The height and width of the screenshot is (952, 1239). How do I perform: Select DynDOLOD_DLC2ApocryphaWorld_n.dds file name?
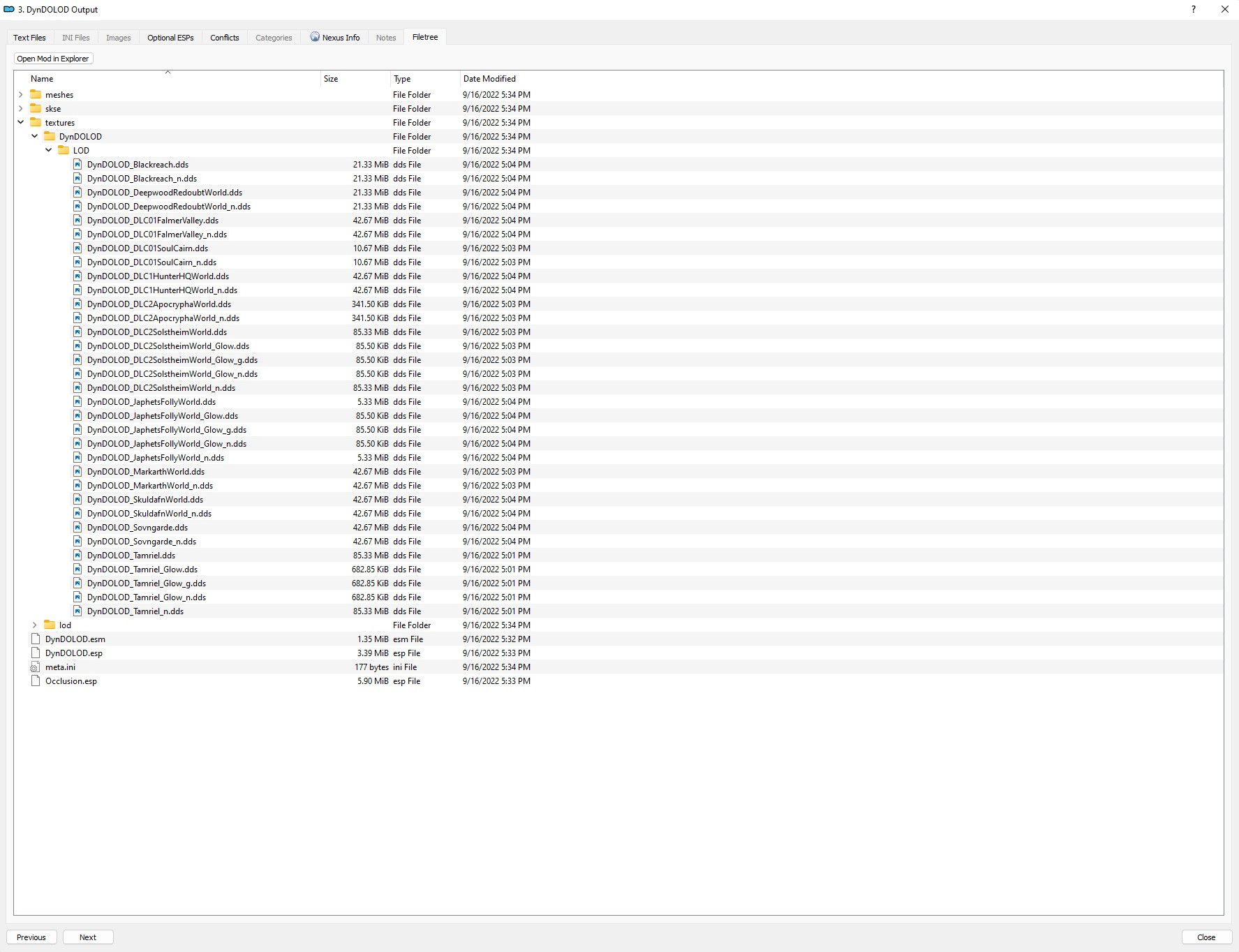(163, 318)
